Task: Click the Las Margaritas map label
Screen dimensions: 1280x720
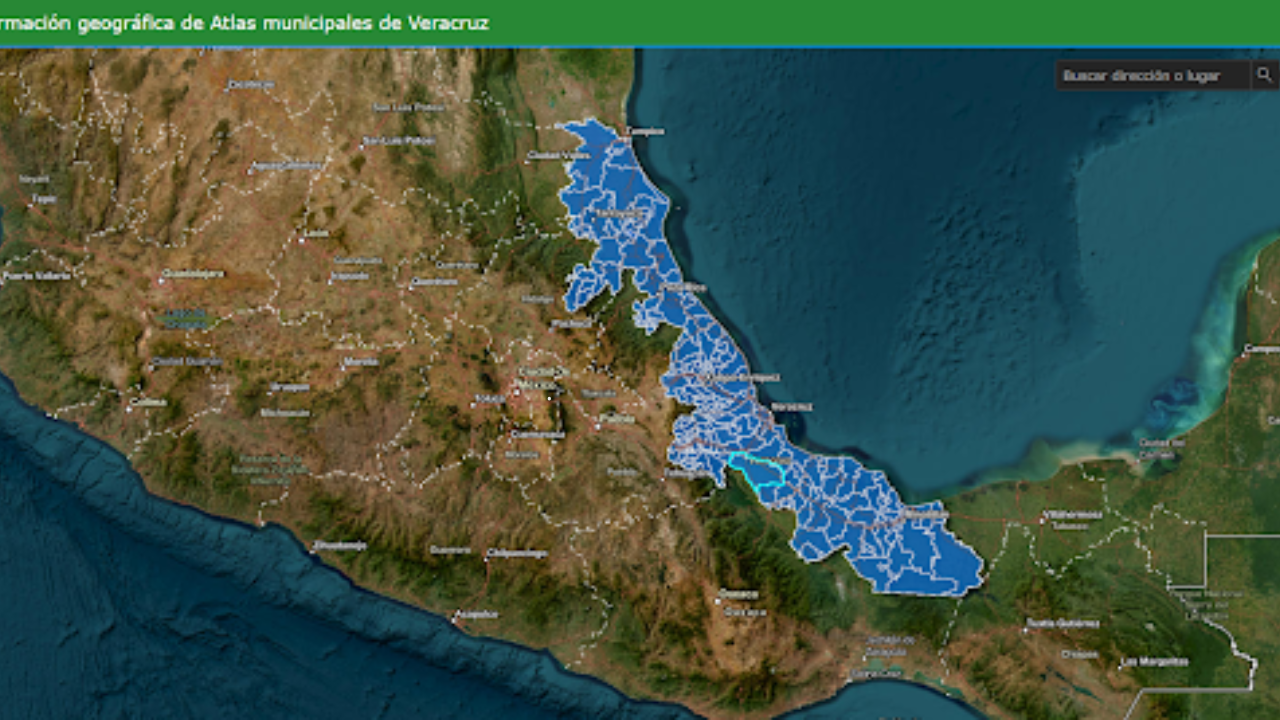Action: tap(1154, 662)
